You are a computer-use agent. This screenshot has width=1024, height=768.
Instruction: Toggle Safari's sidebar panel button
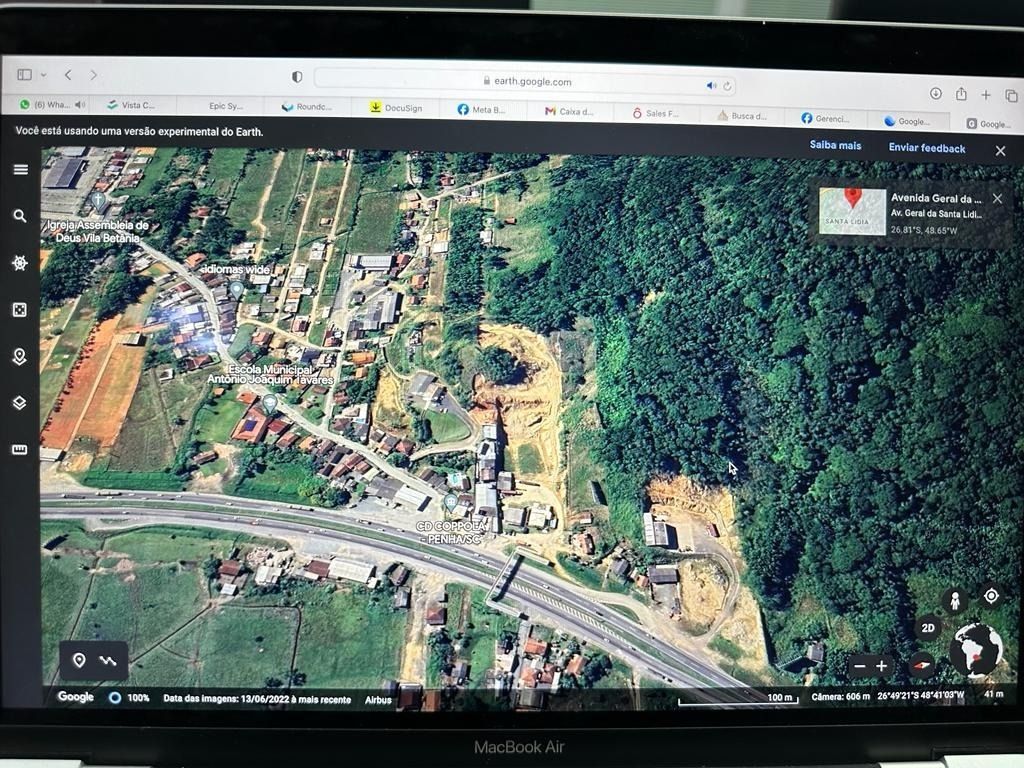pos(24,75)
